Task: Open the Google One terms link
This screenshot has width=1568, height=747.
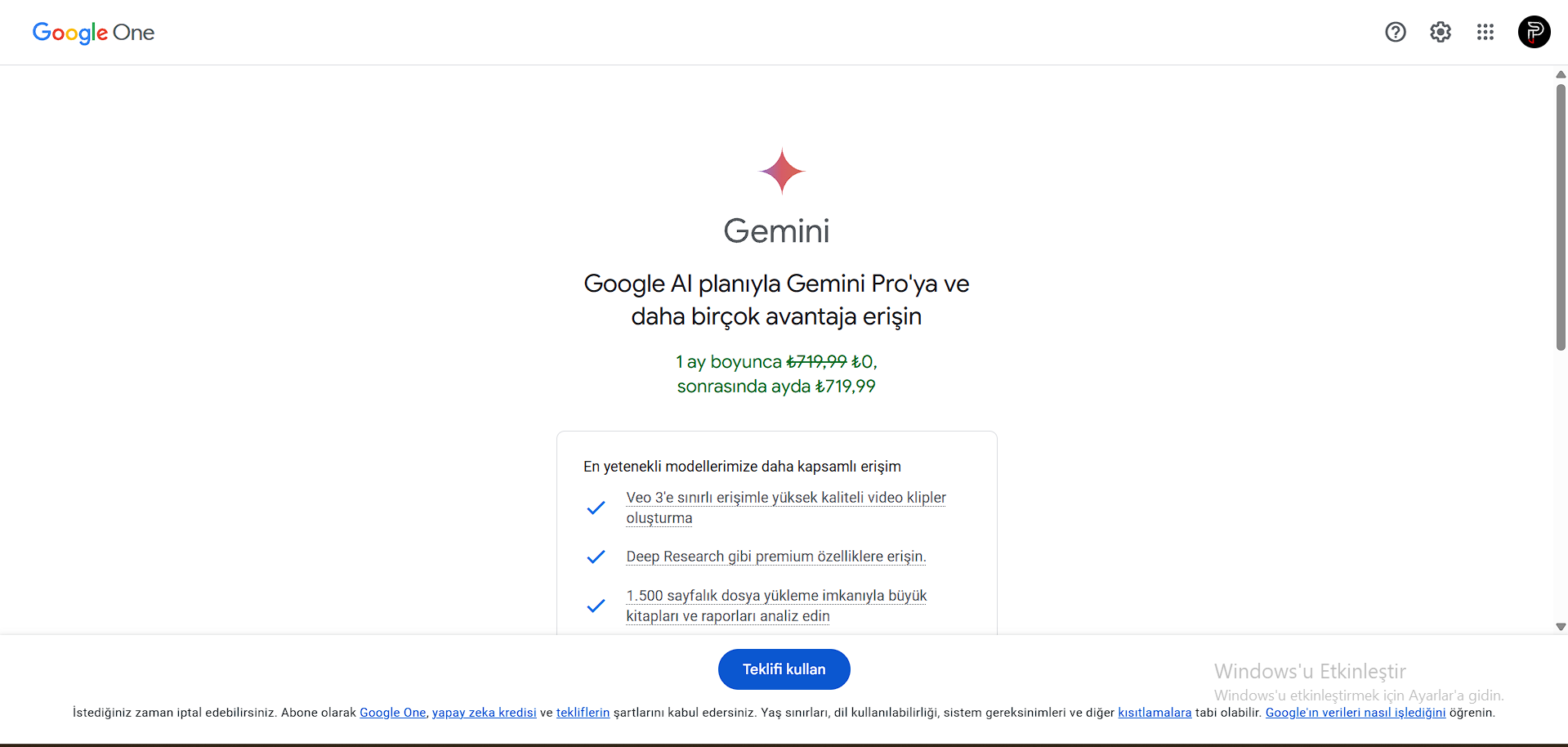Action: tap(393, 713)
